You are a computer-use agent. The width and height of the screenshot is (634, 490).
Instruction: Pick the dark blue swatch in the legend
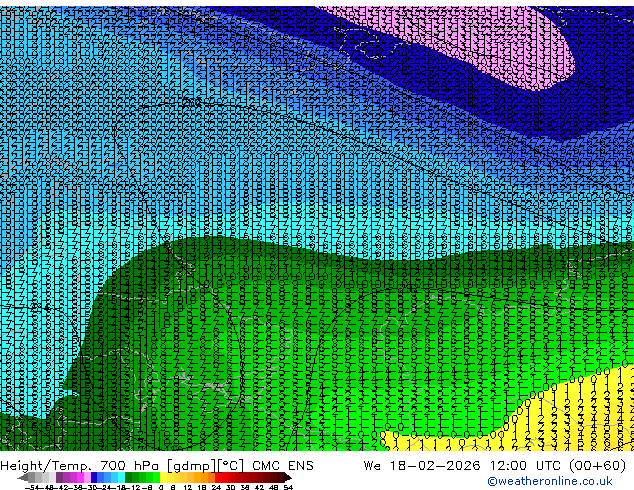pyautogui.click(x=94, y=477)
